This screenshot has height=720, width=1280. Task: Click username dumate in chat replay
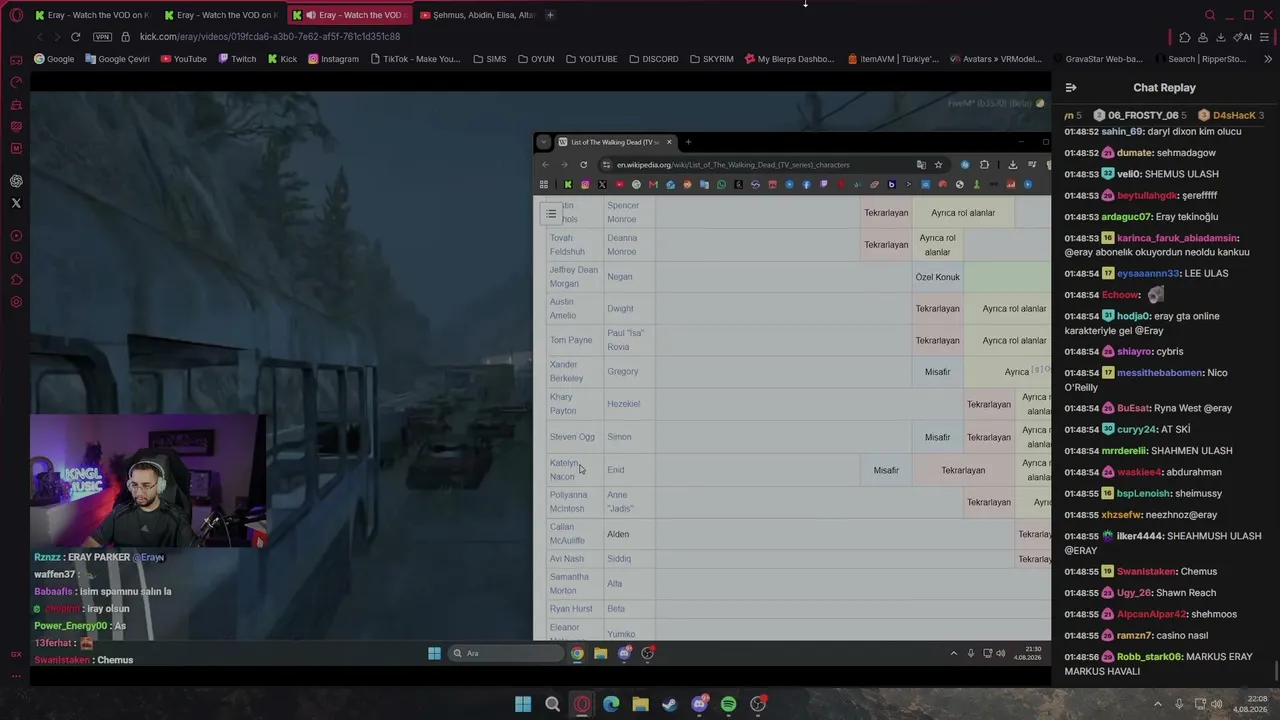coord(1135,153)
